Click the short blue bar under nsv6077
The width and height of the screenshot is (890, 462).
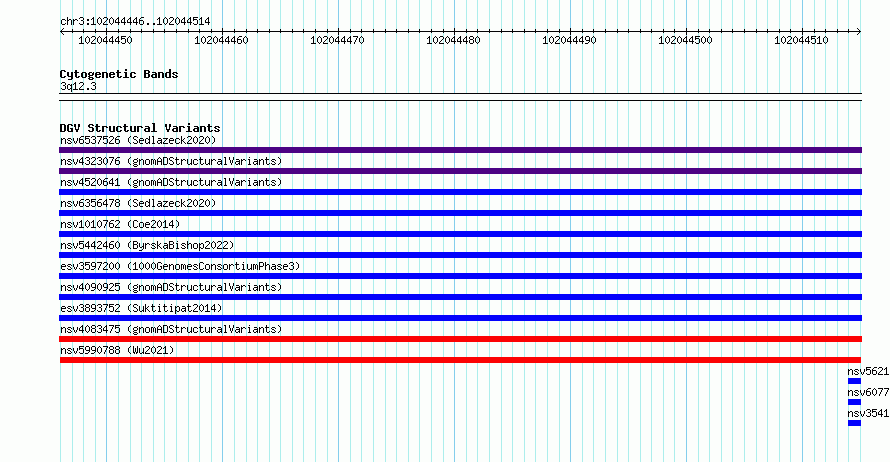tap(854, 402)
